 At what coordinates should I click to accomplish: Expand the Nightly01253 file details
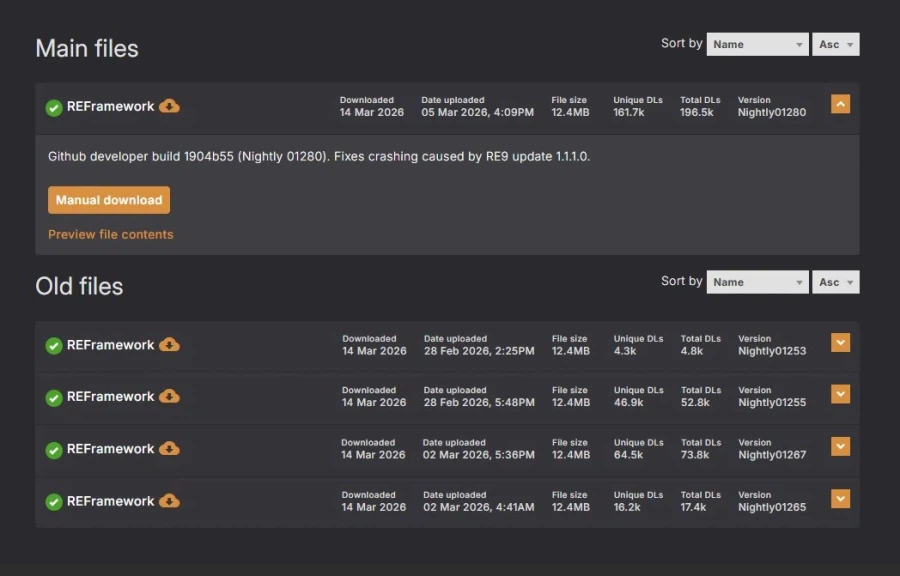(x=840, y=343)
